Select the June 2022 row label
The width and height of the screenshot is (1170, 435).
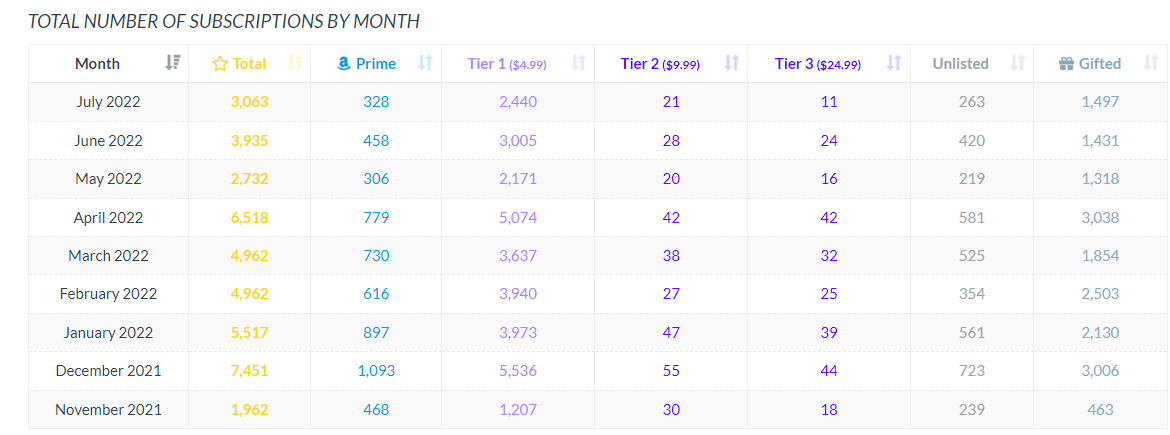[108, 141]
